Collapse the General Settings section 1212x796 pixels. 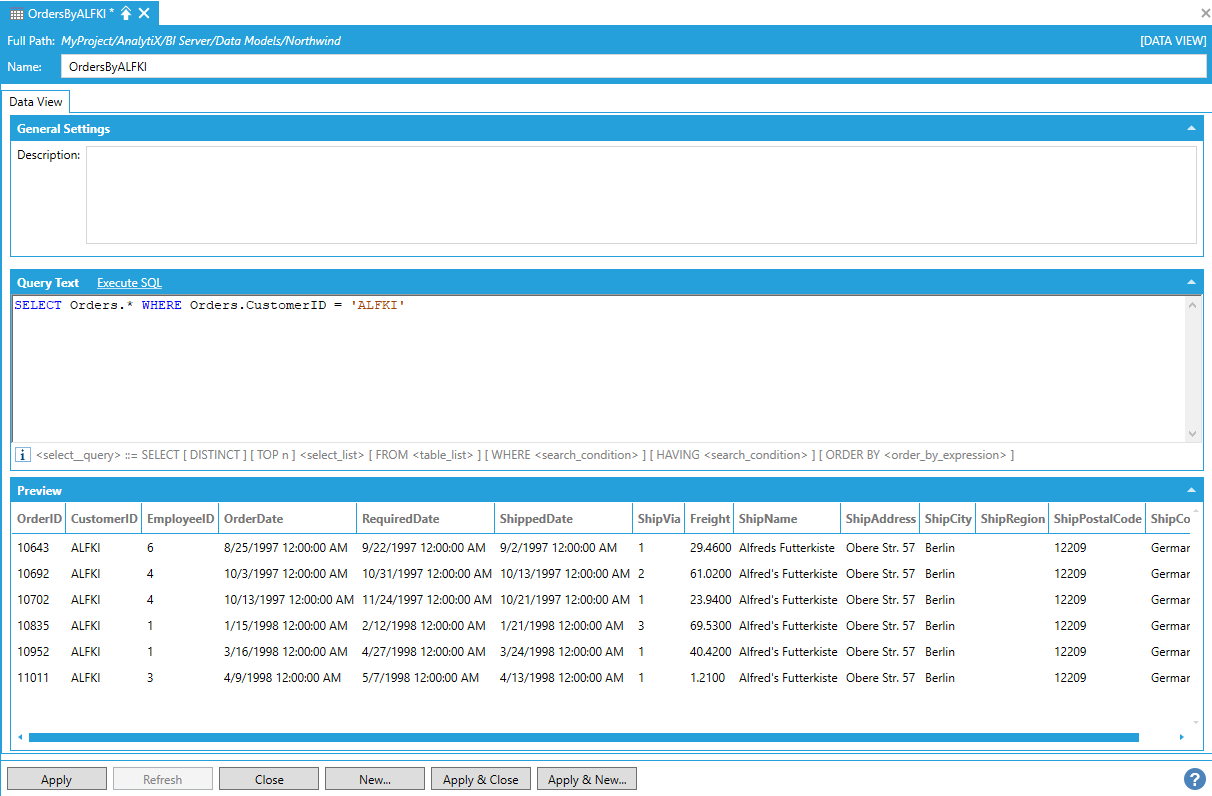1190,129
